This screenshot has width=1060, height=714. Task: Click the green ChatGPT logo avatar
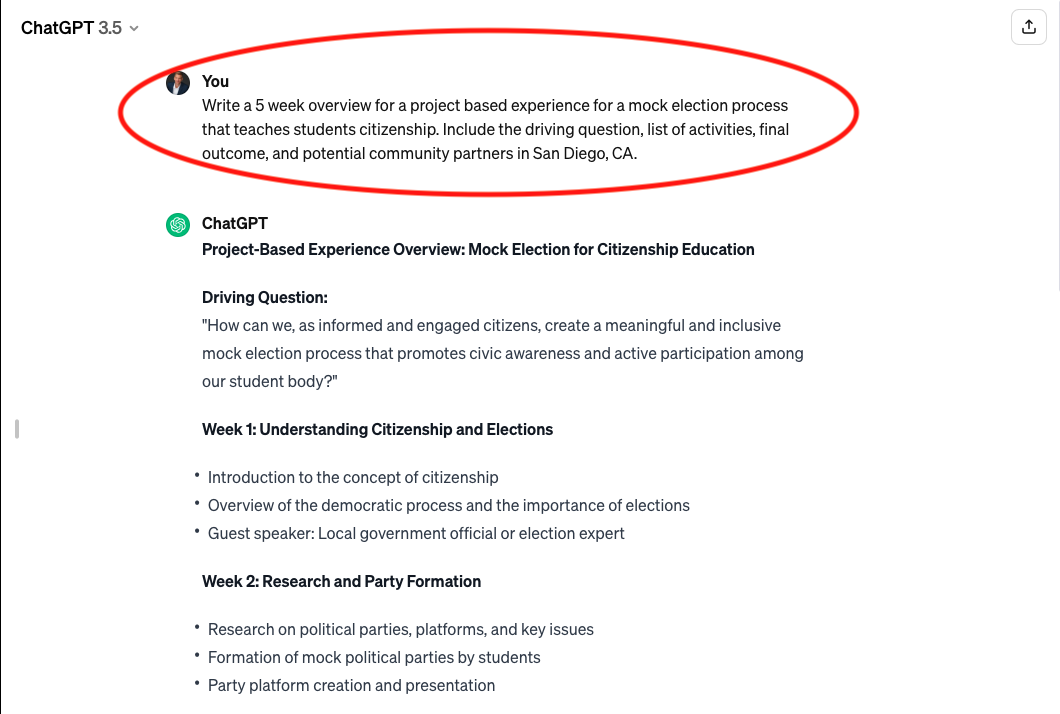pyautogui.click(x=177, y=225)
